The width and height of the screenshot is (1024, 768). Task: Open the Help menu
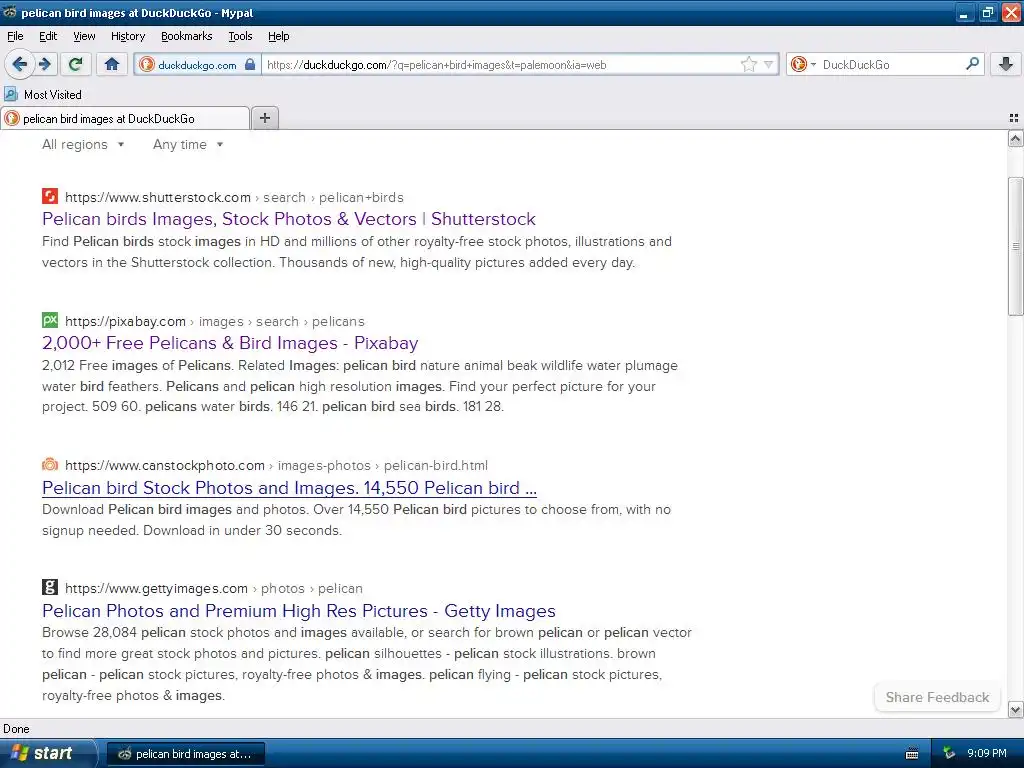pyautogui.click(x=279, y=36)
